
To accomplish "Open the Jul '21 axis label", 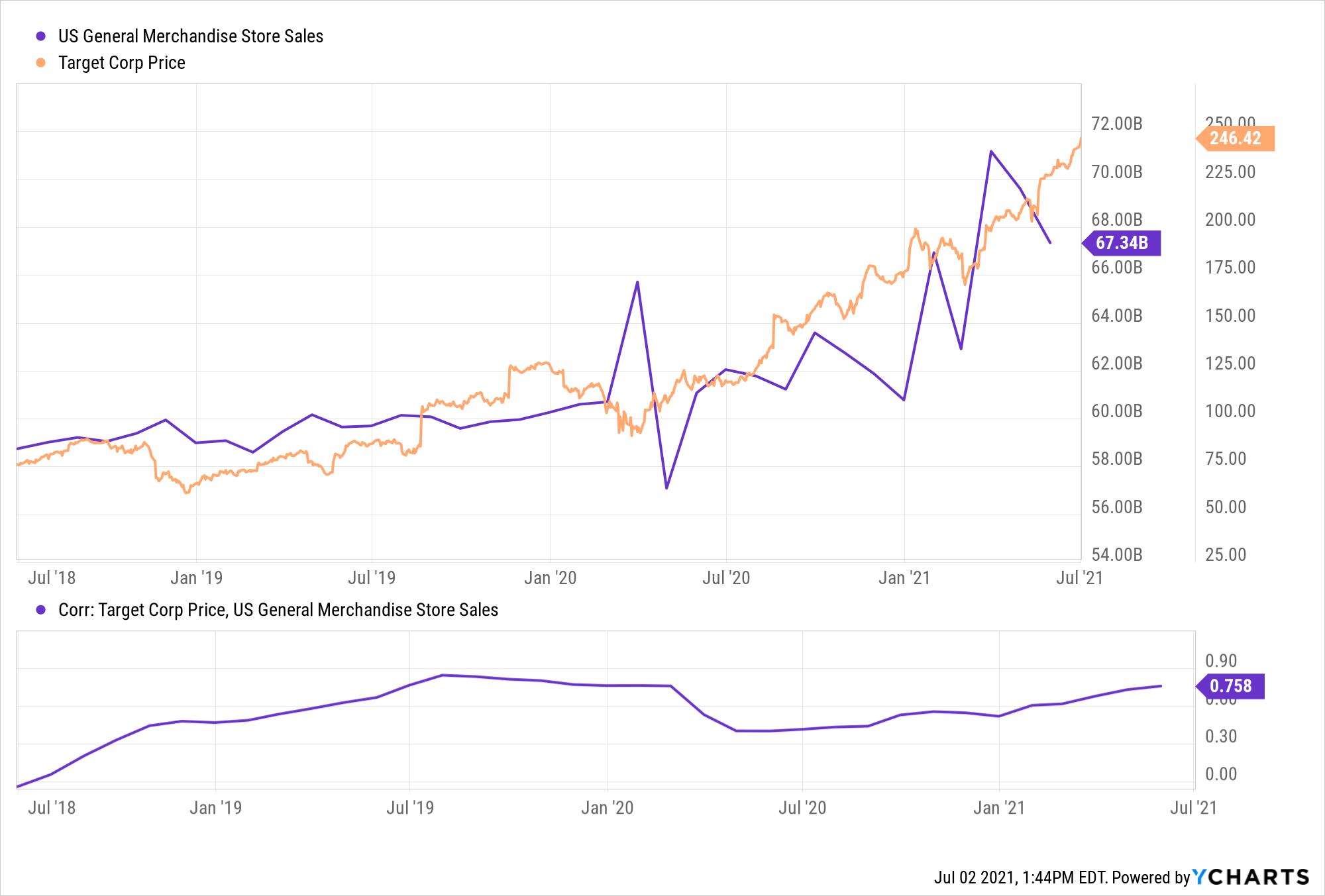I will tap(1080, 577).
